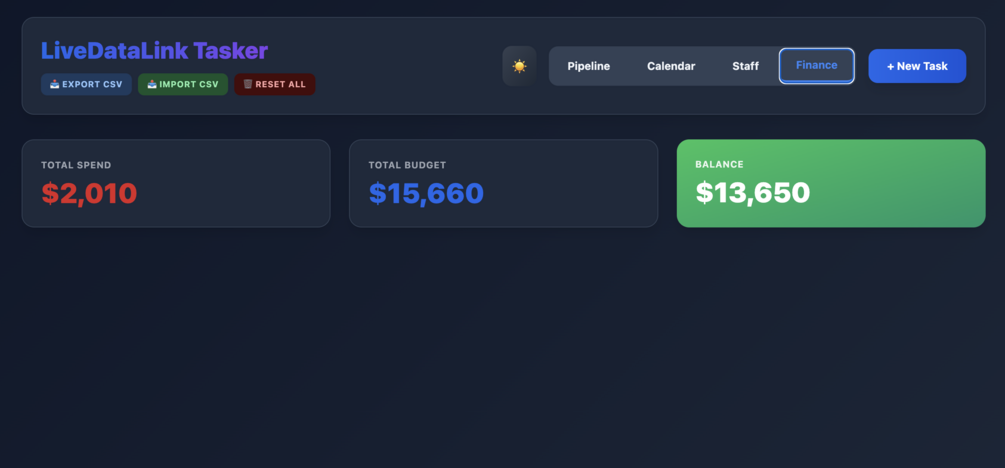The image size is (1005, 468).
Task: Switch to the Pipeline tab
Action: pos(588,66)
